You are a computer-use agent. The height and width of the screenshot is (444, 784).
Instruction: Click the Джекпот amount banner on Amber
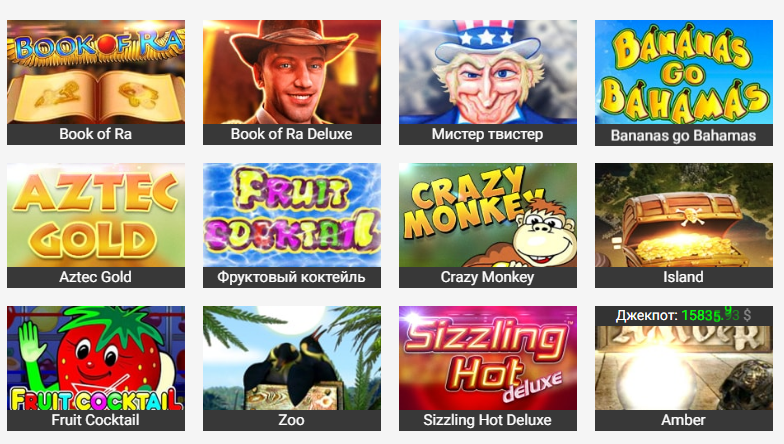click(x=684, y=316)
